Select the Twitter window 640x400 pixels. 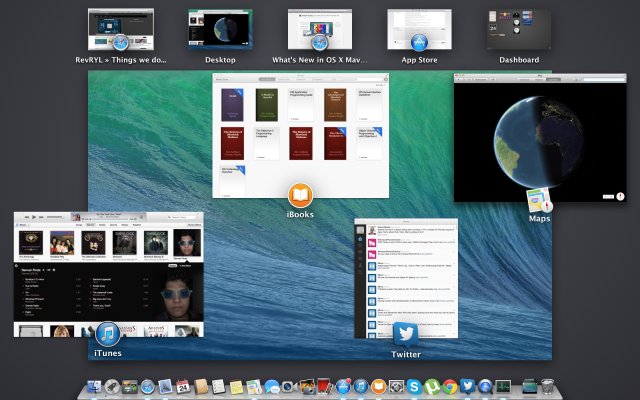tap(406, 278)
